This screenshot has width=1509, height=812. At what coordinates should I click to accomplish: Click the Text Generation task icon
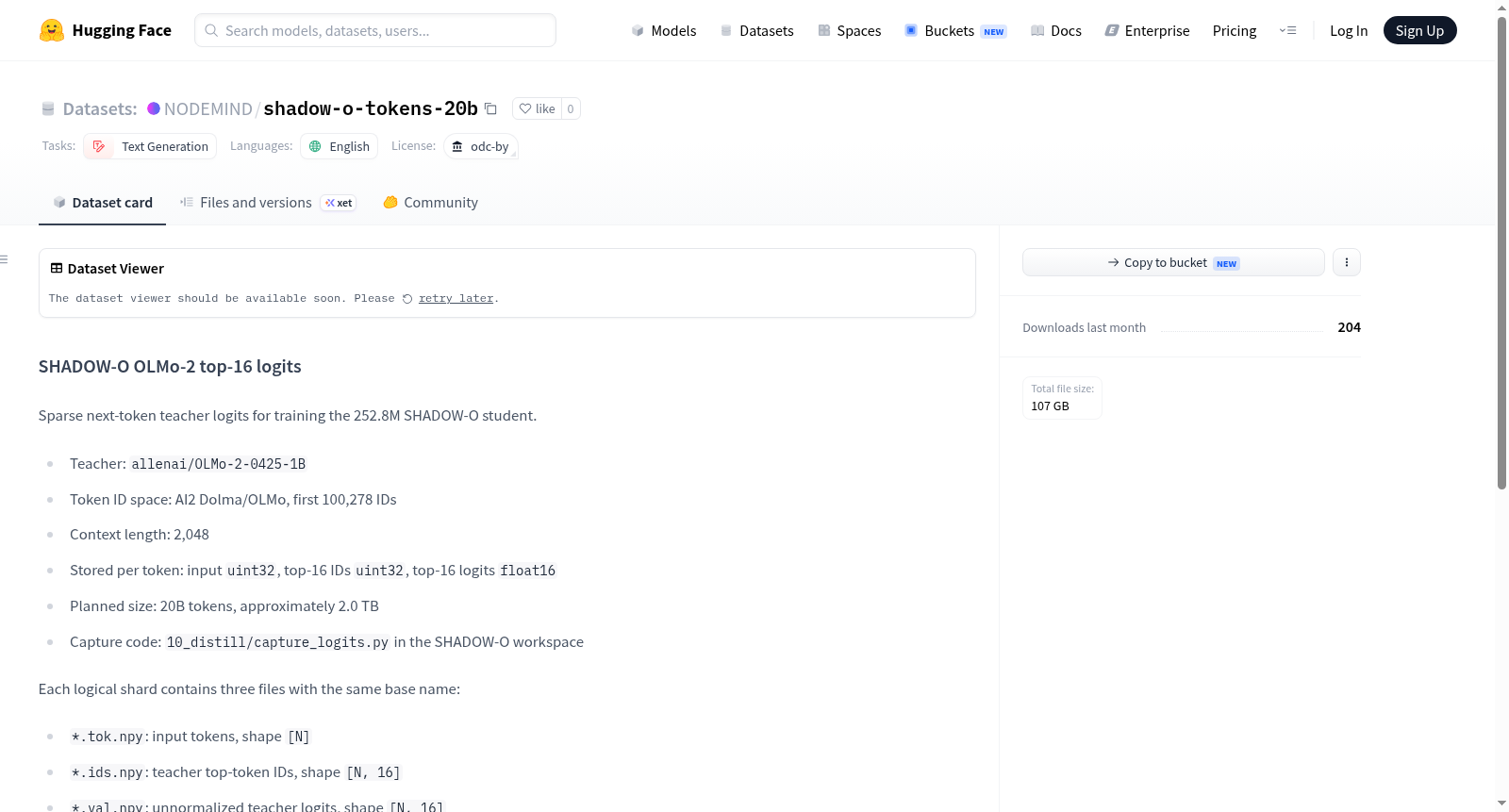coord(99,146)
